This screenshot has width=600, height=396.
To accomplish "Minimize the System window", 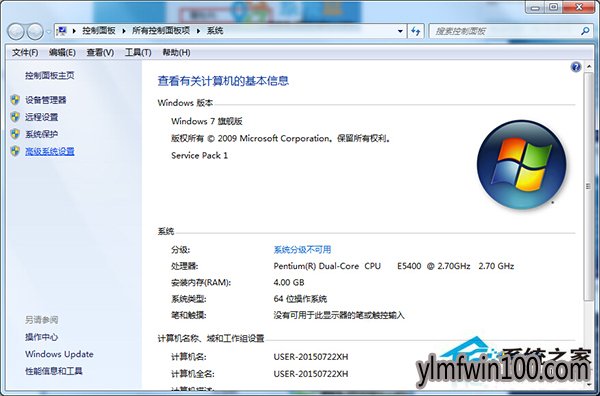I will [536, 7].
